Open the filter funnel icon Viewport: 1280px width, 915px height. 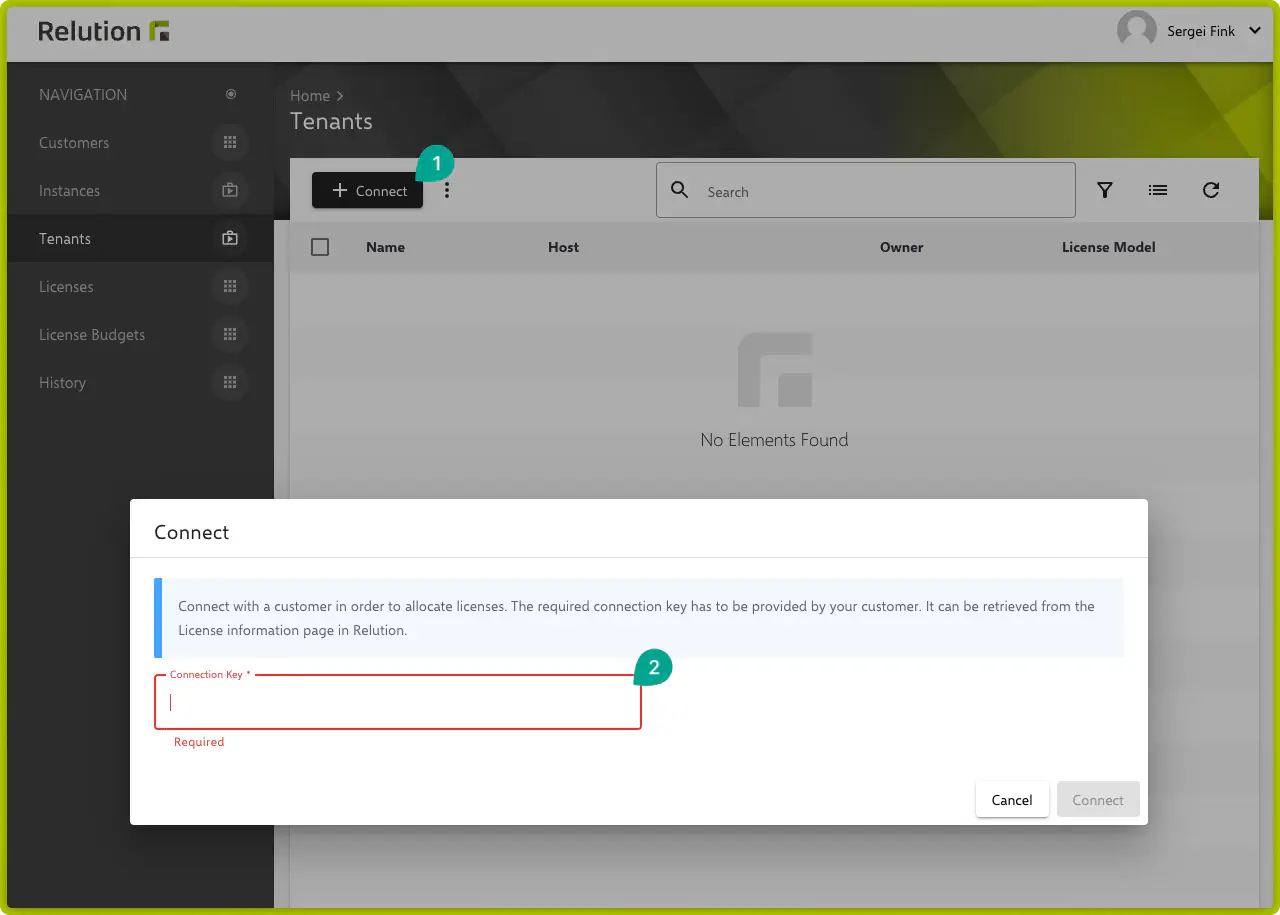pos(1105,190)
